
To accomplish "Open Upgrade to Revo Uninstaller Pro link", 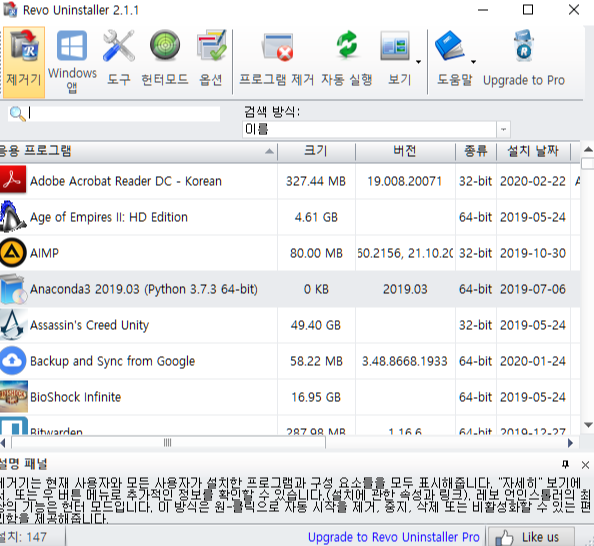I will tap(394, 537).
